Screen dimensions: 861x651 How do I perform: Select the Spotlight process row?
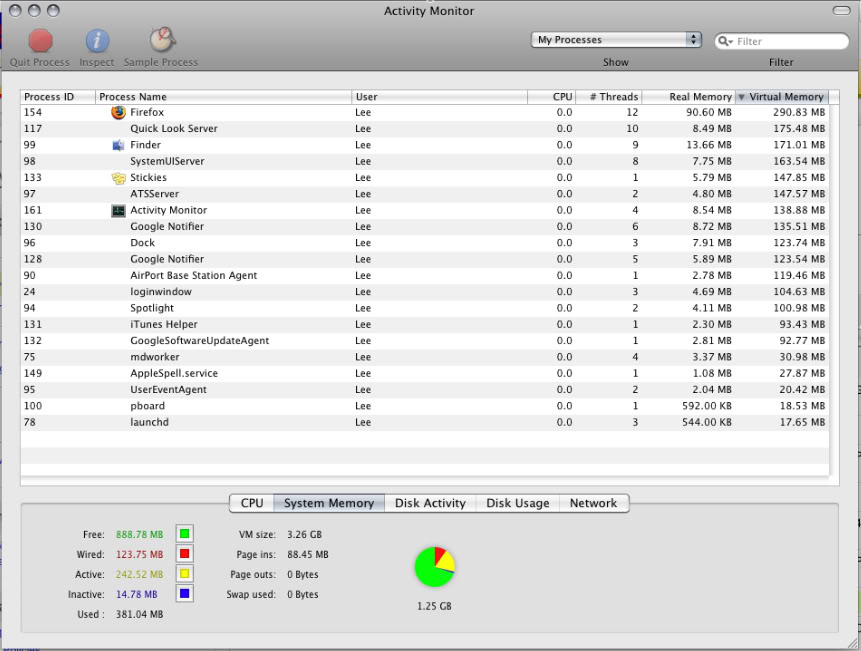(424, 308)
